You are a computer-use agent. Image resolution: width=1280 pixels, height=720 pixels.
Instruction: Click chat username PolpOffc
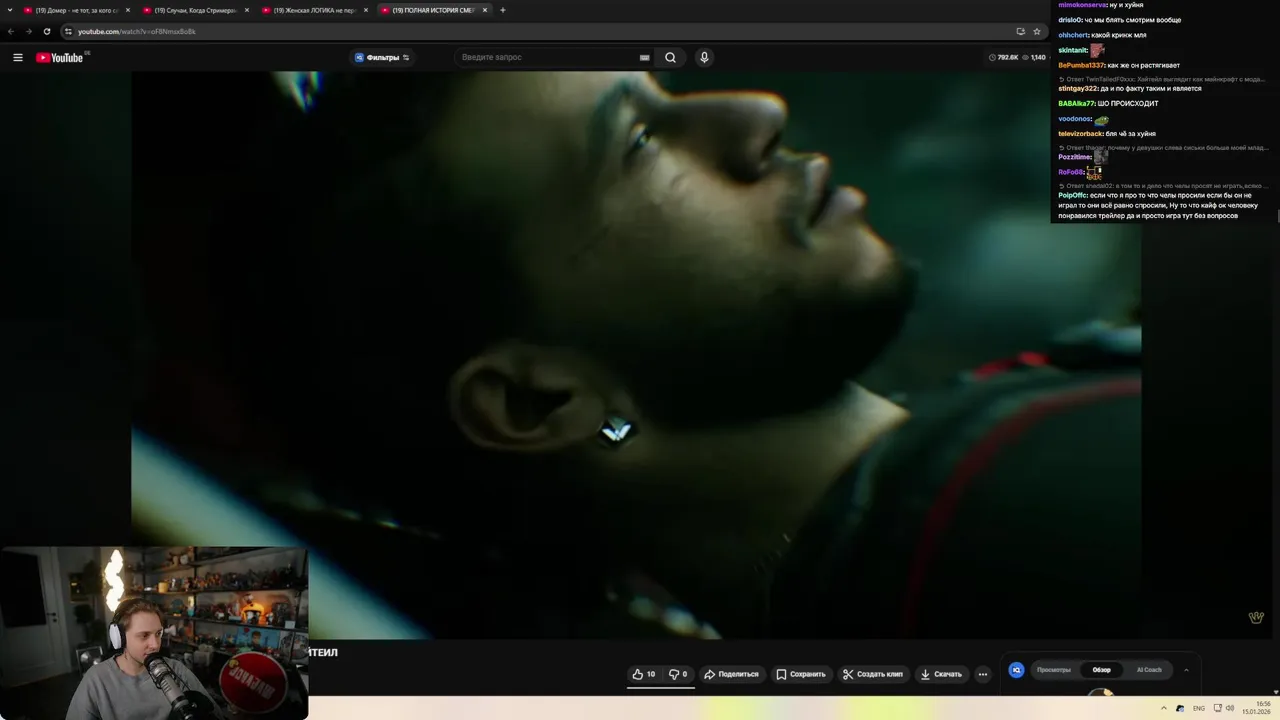(x=1073, y=195)
